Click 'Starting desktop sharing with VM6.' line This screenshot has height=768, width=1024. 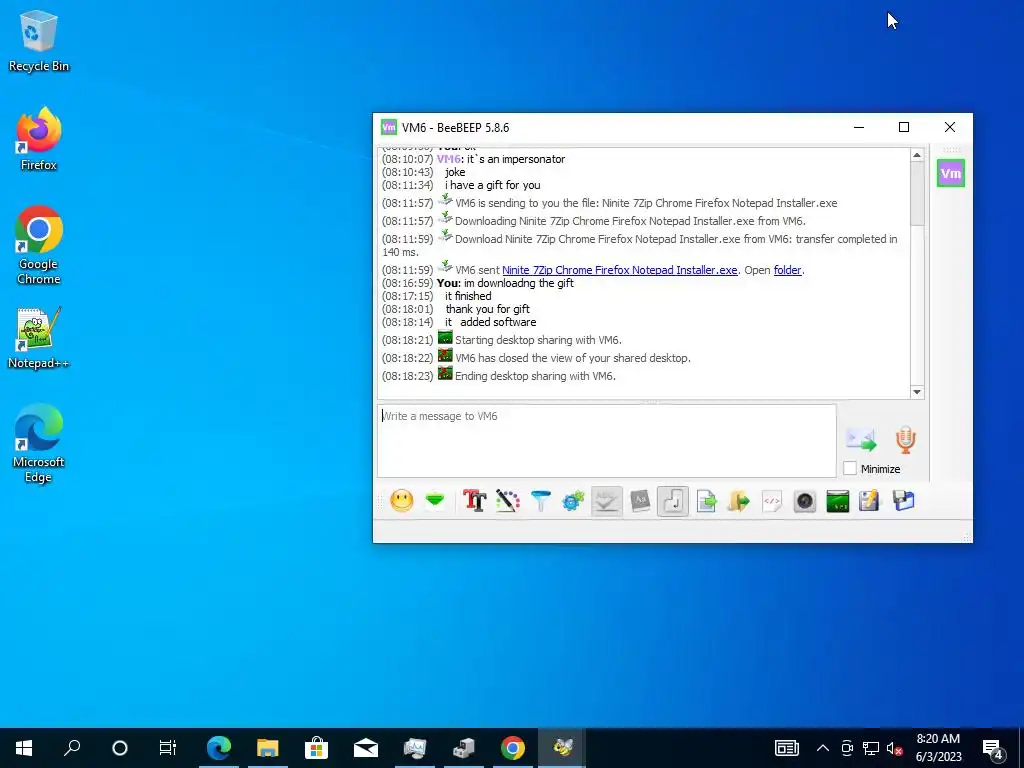click(538, 340)
